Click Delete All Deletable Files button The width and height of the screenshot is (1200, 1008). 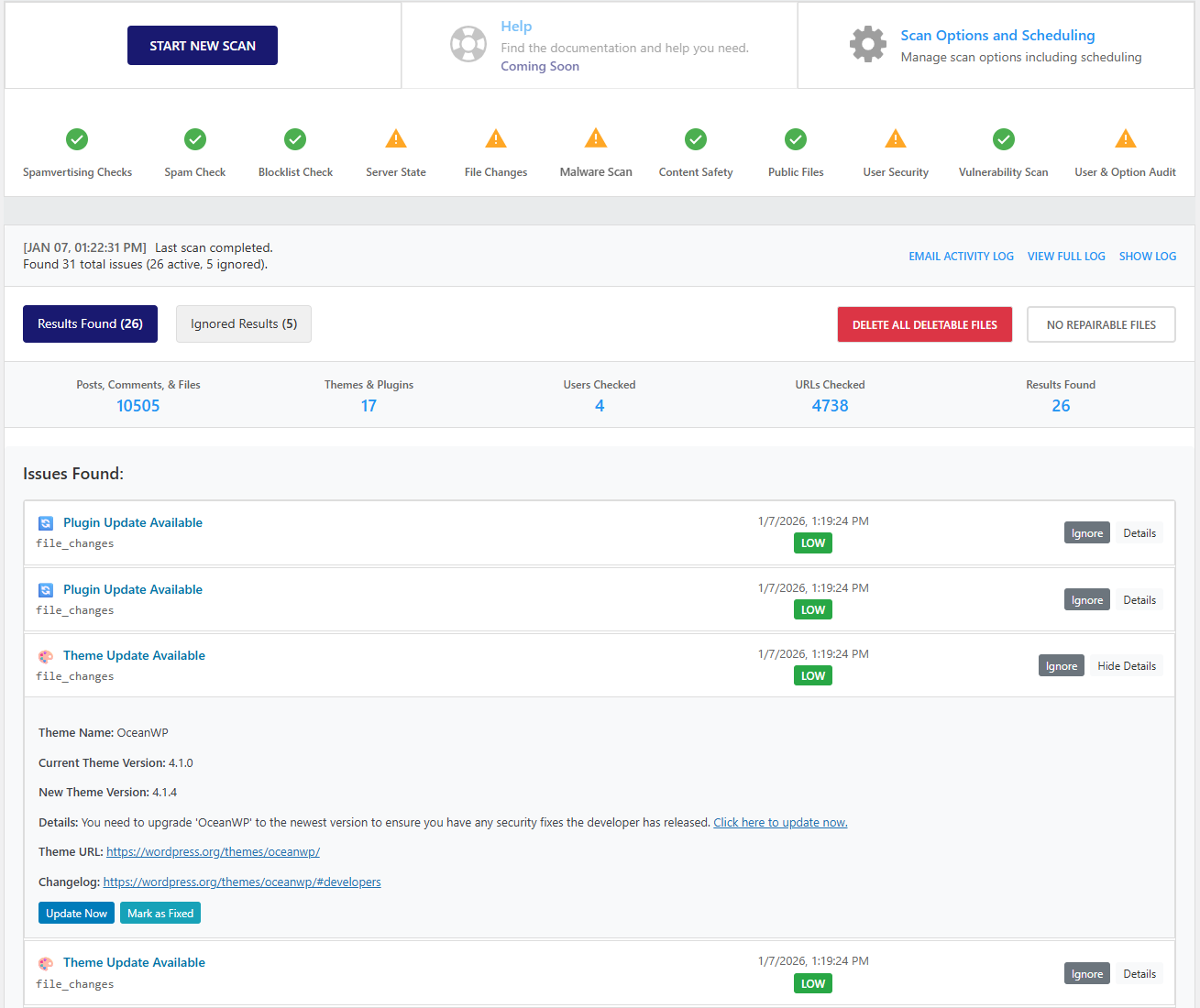click(924, 325)
